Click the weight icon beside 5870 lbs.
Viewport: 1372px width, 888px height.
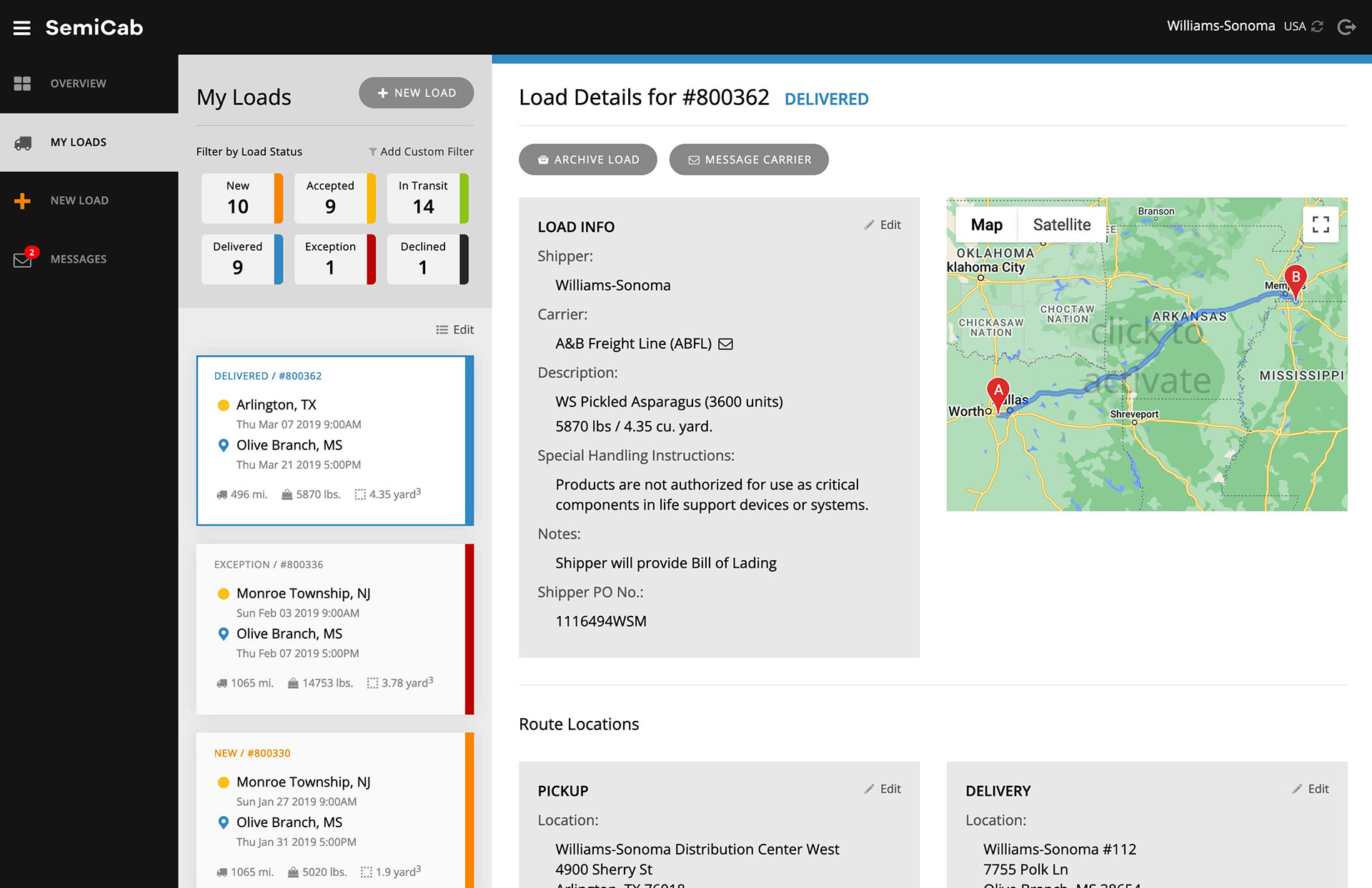tap(287, 494)
